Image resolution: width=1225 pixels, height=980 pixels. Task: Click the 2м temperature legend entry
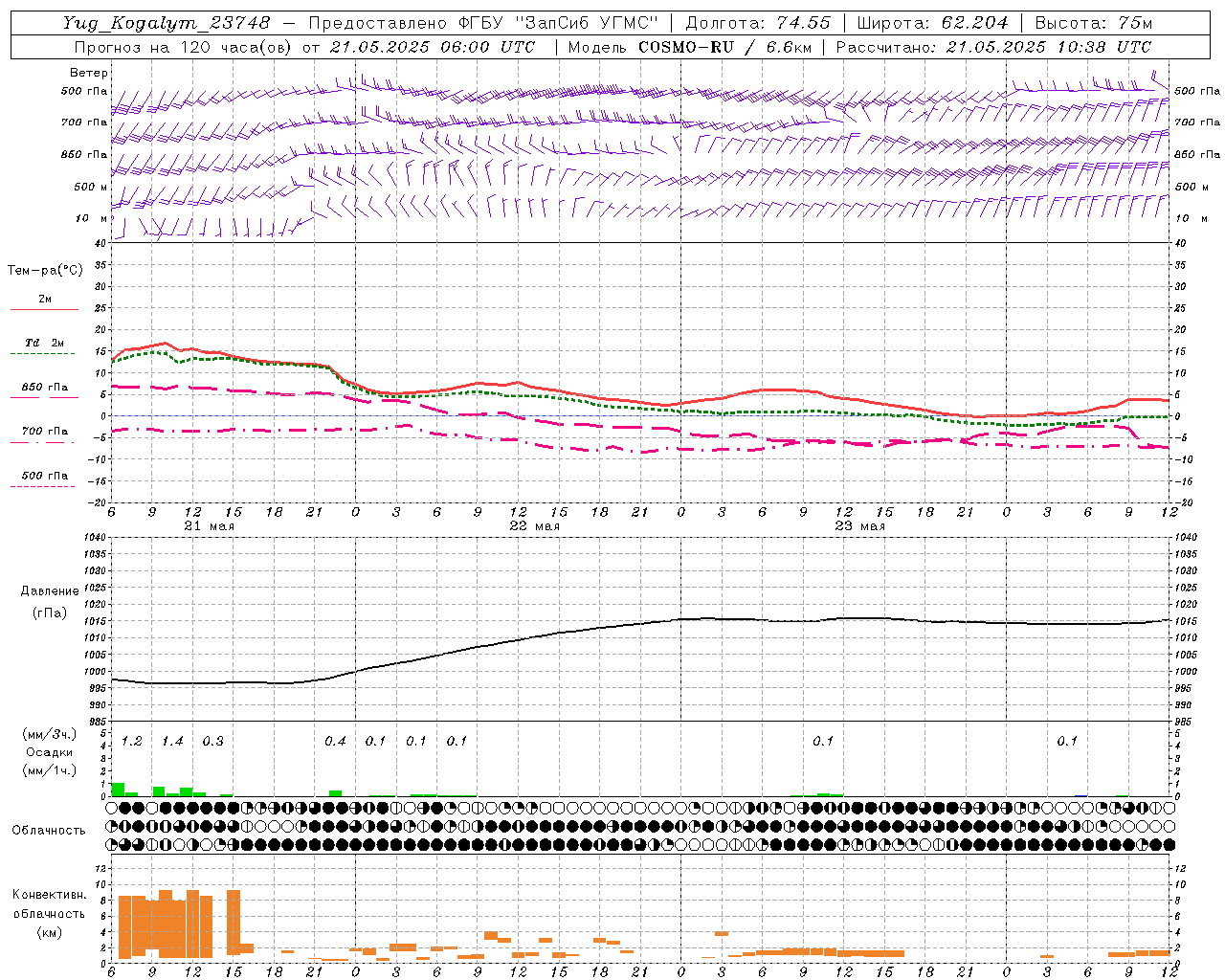[45, 299]
